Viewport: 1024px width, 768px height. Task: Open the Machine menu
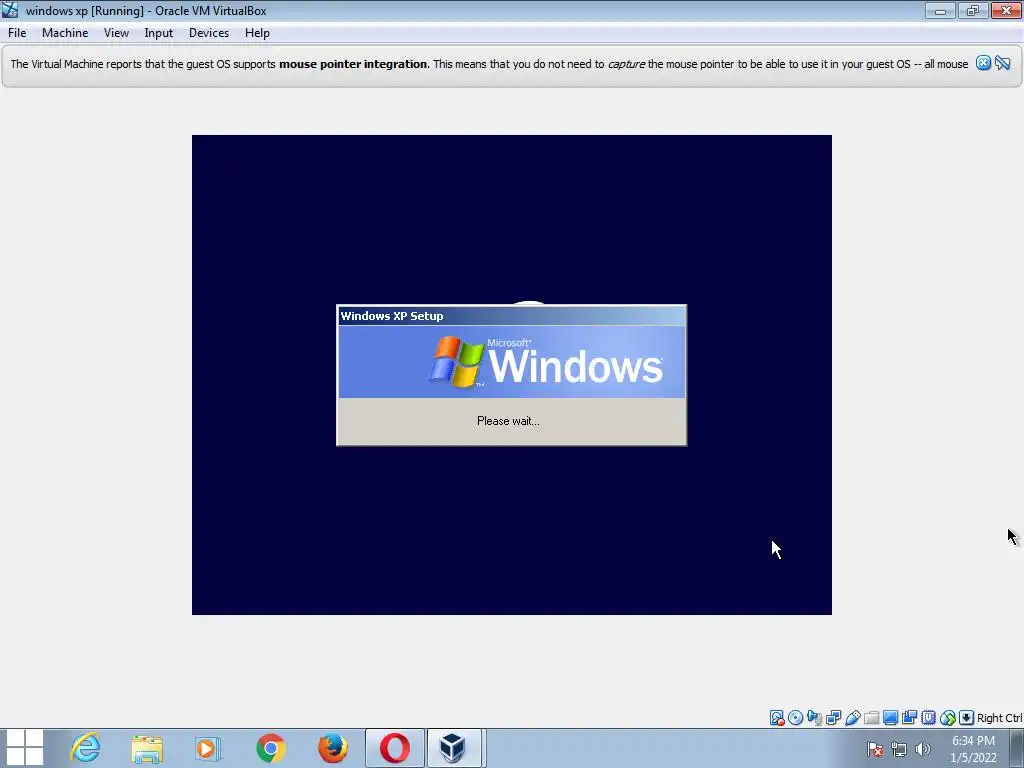point(65,33)
